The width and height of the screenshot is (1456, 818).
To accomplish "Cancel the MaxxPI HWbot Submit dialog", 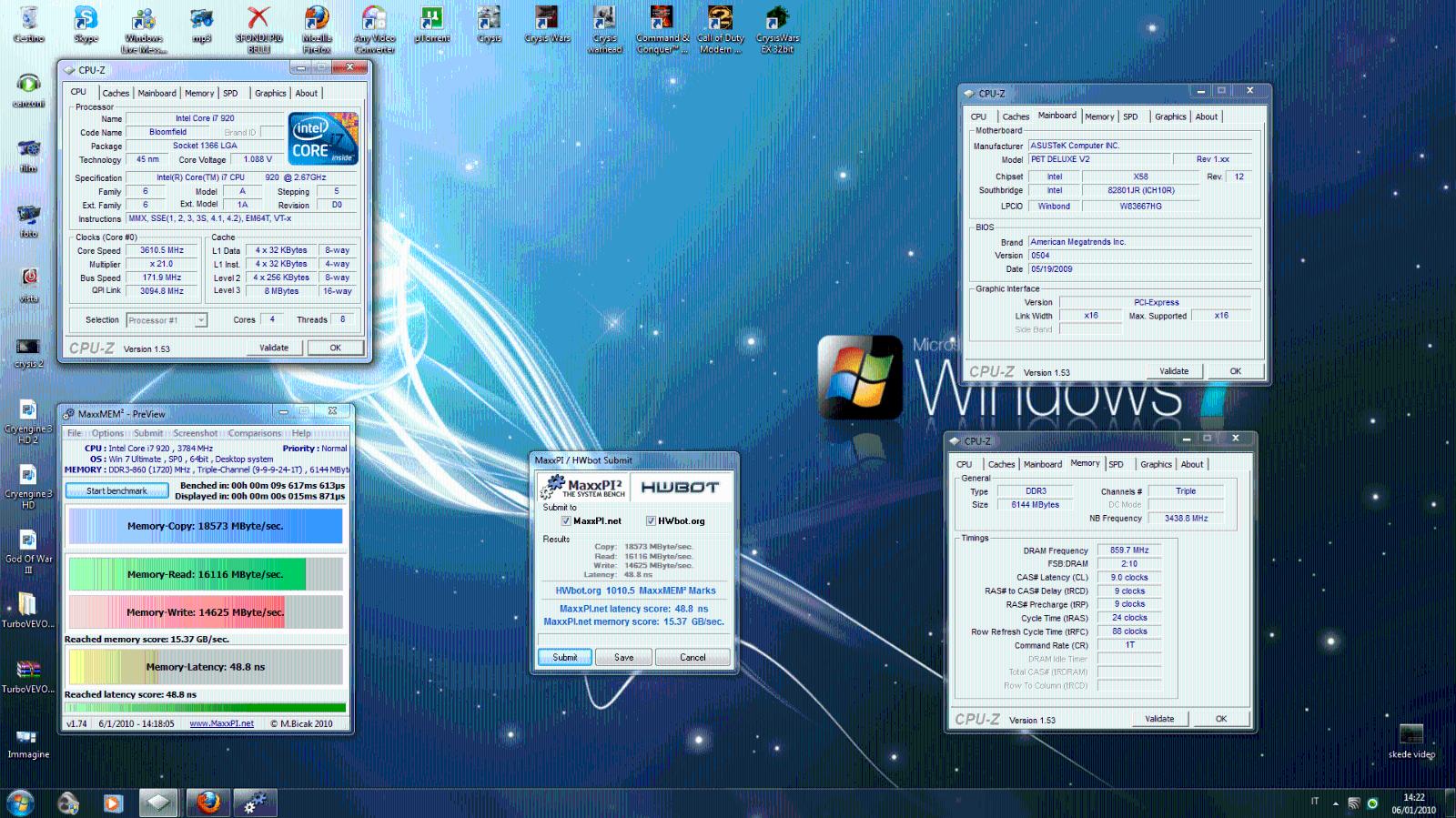I will pos(693,657).
